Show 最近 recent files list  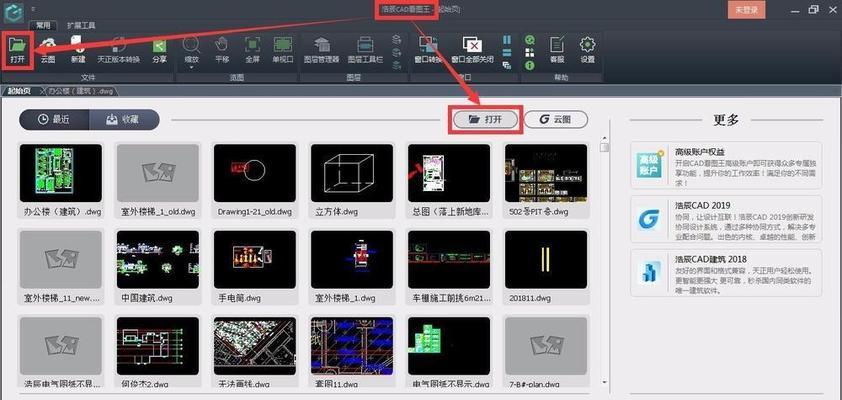[x=54, y=120]
